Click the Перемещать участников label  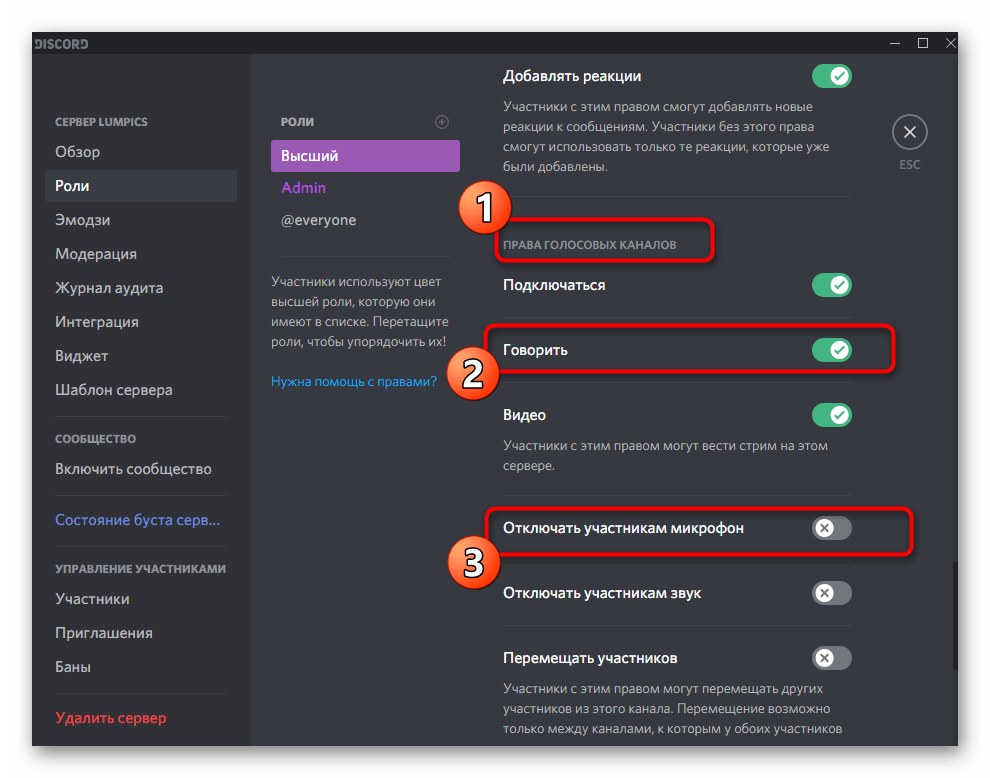coord(590,658)
